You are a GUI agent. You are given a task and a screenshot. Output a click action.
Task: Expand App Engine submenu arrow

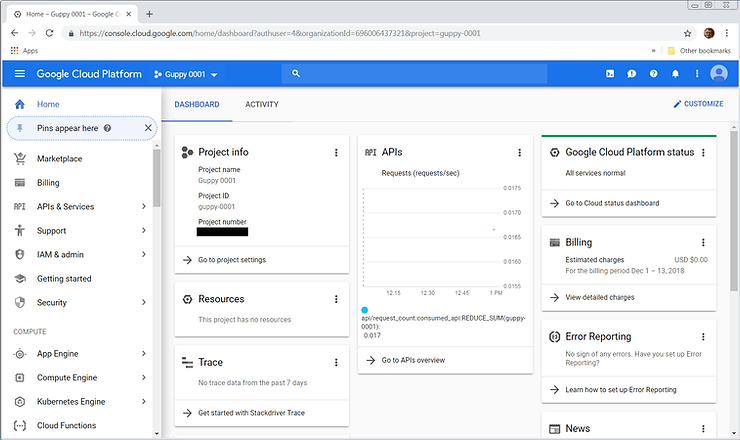coord(144,354)
